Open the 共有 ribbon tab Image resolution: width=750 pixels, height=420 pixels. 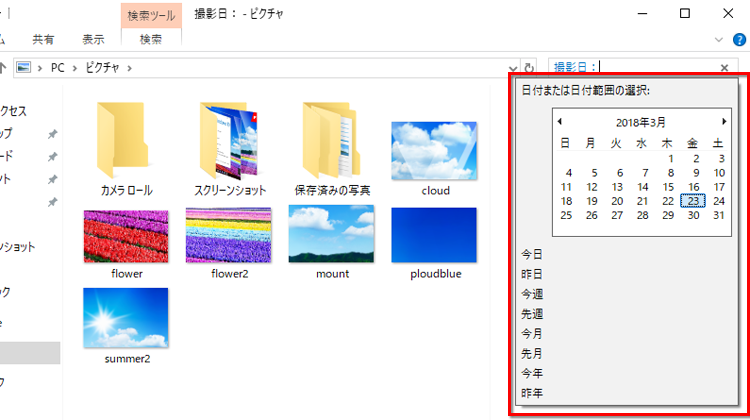pyautogui.click(x=43, y=39)
